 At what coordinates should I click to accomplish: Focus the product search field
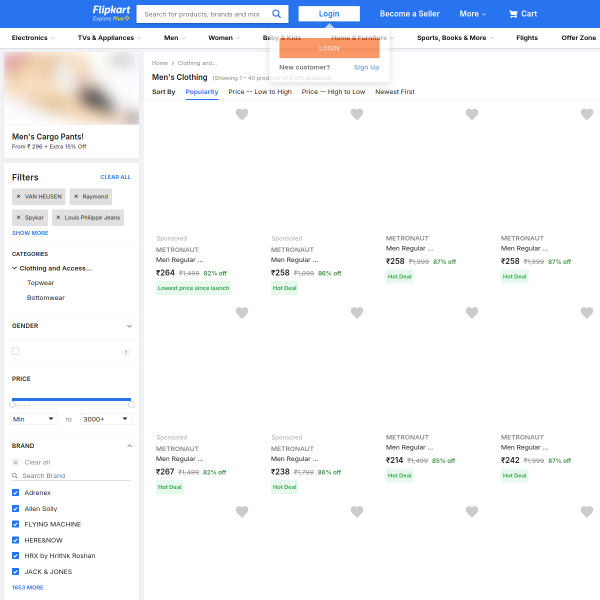click(202, 14)
